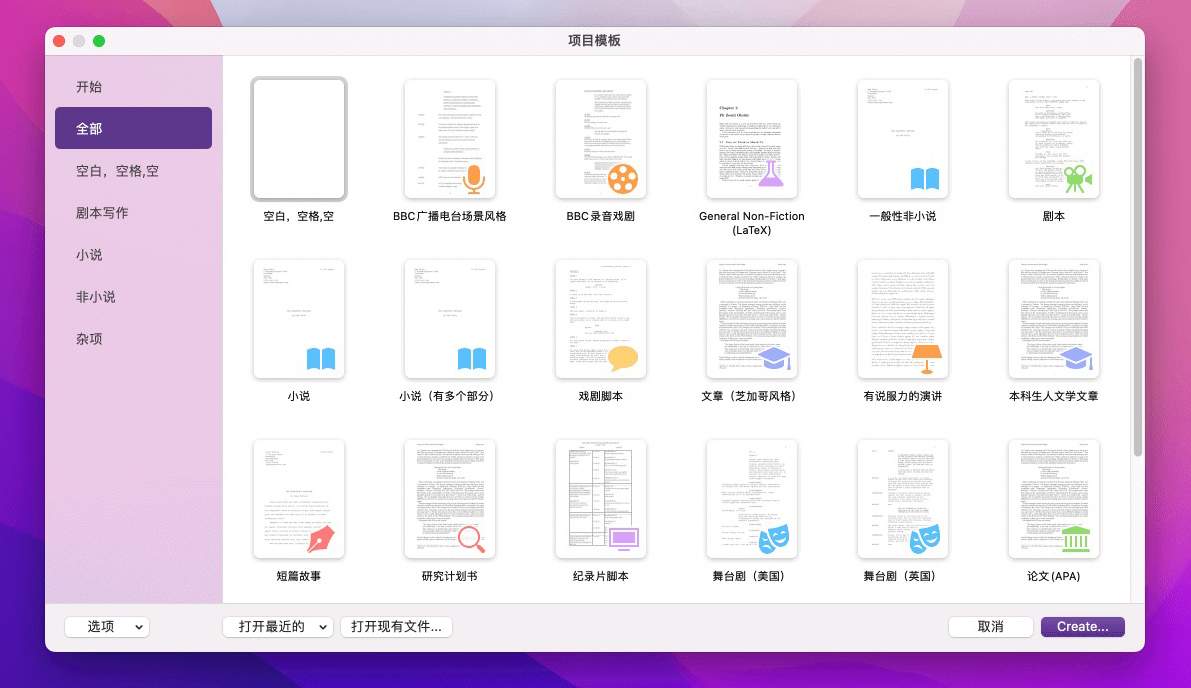The height and width of the screenshot is (688, 1191).
Task: Select the 舞台剧（美国）theater masks template
Action: pyautogui.click(x=751, y=499)
